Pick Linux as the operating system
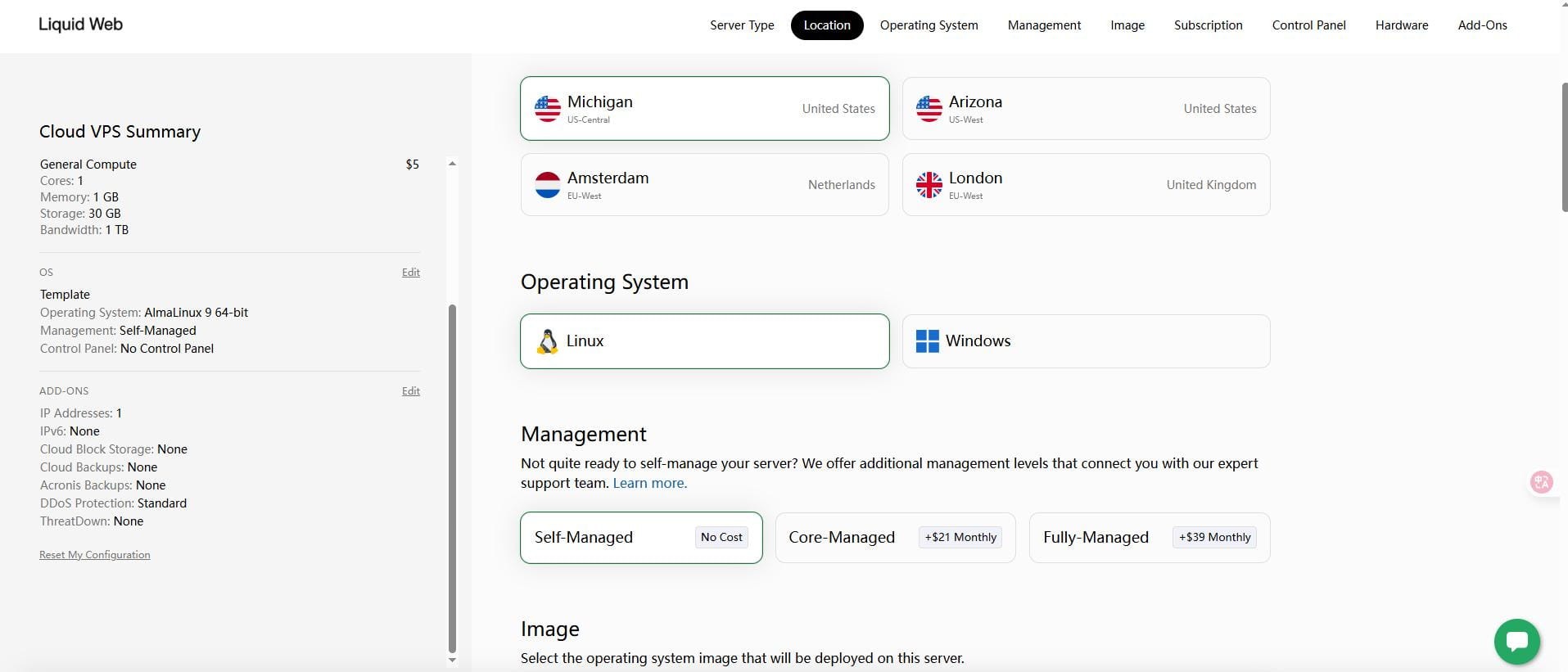 pyautogui.click(x=704, y=341)
